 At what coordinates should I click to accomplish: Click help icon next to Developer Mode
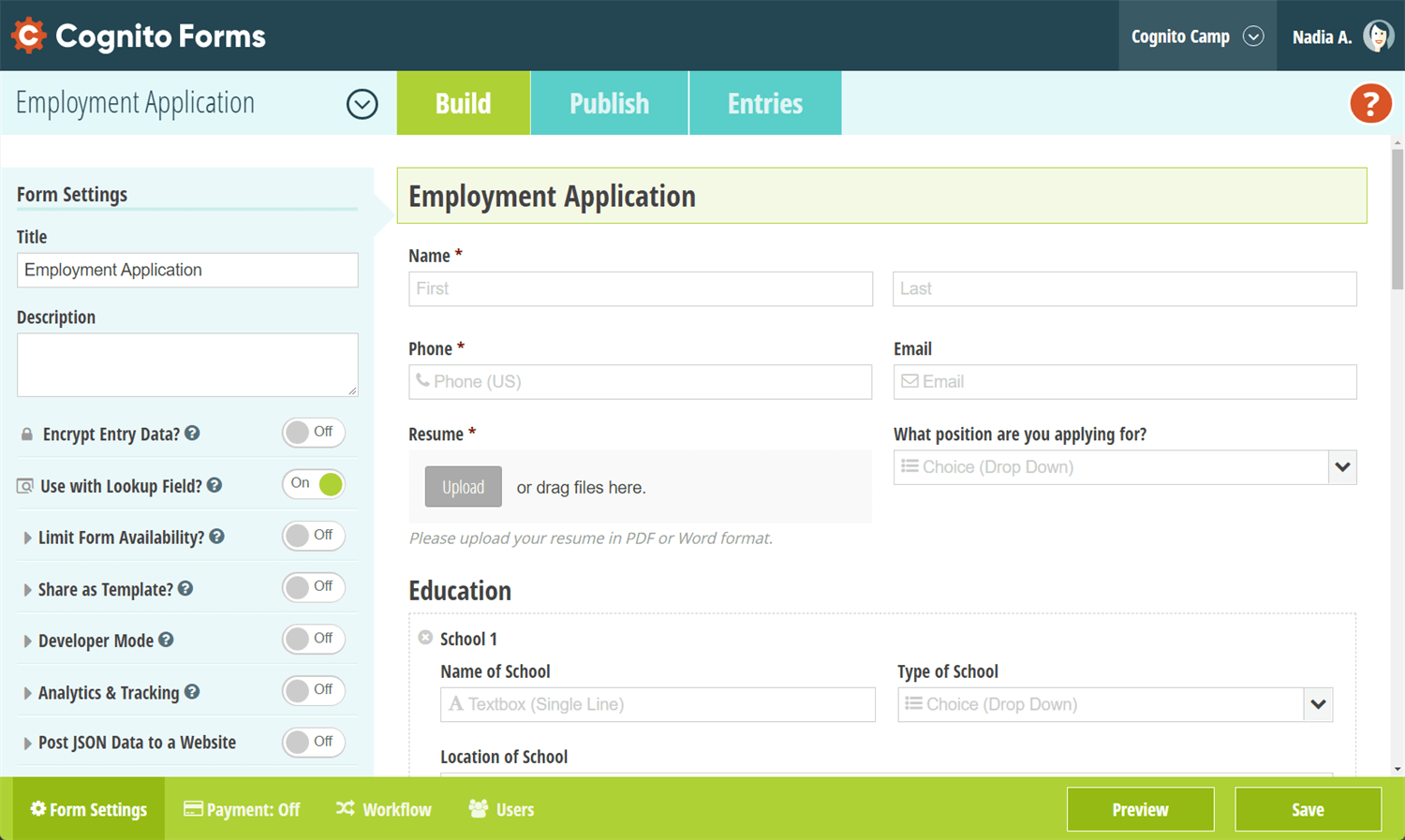[166, 640]
